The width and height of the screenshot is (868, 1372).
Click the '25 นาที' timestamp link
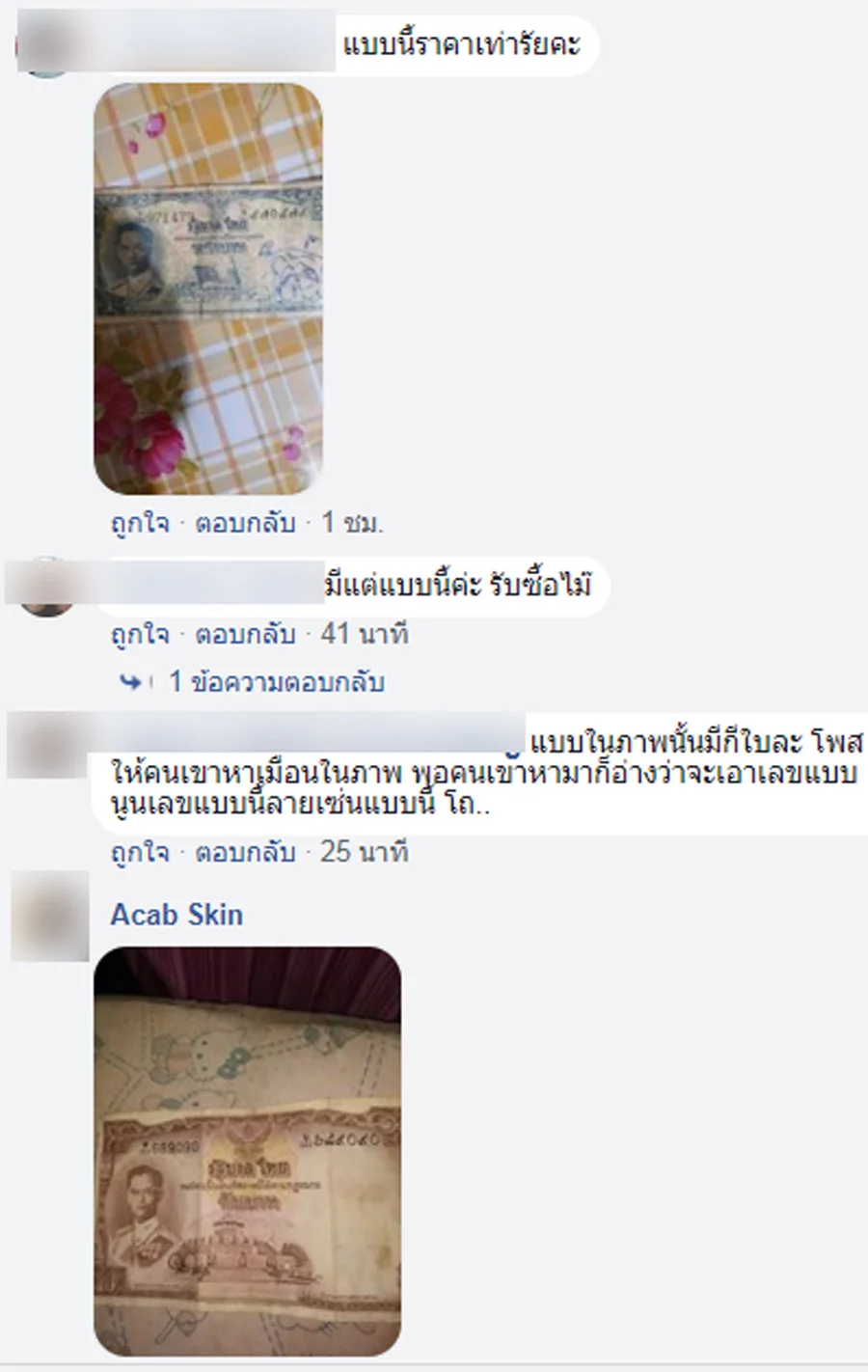[x=365, y=852]
